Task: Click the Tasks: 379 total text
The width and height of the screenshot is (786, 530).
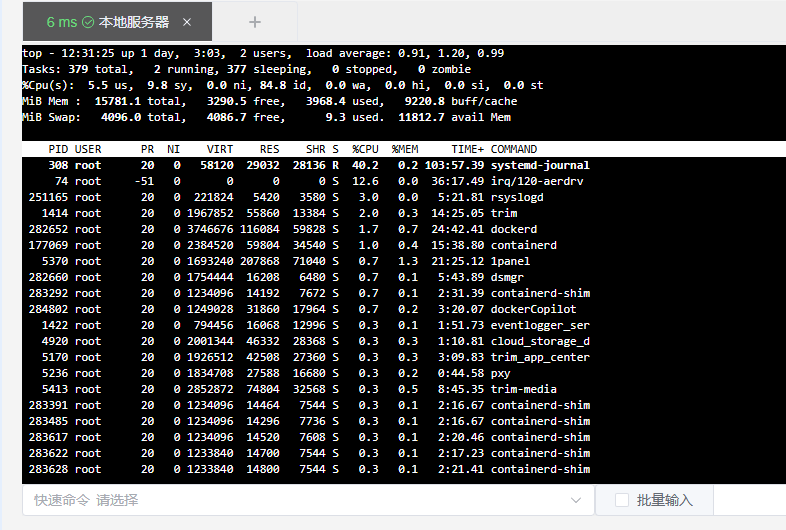Action: pyautogui.click(x=77, y=69)
